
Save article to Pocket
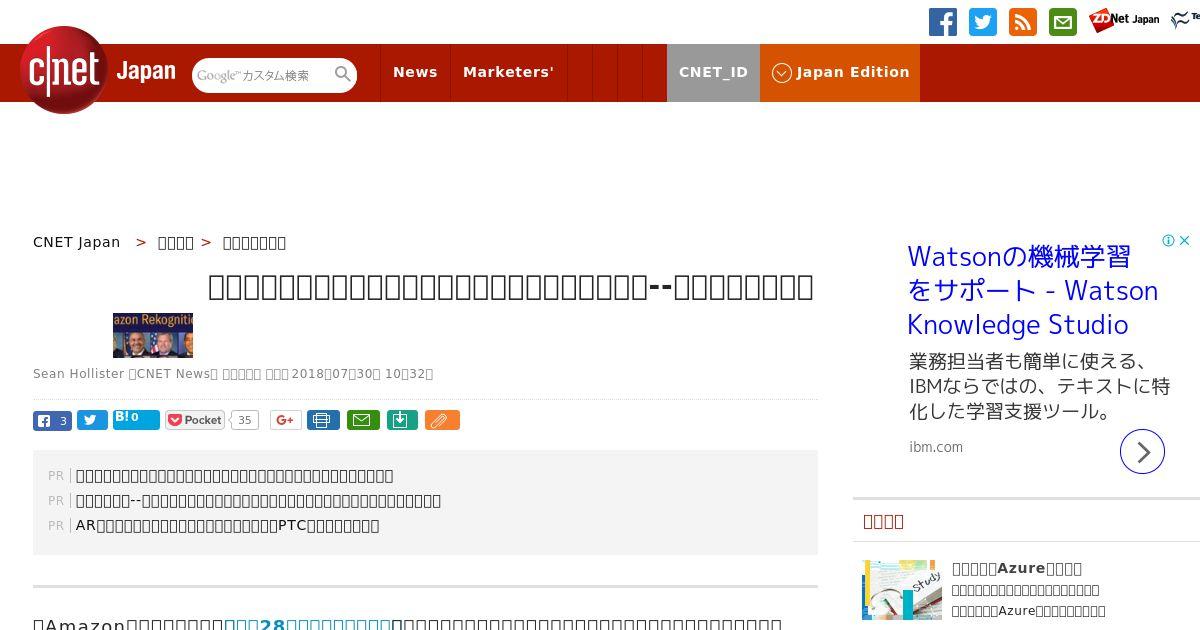[x=196, y=420]
